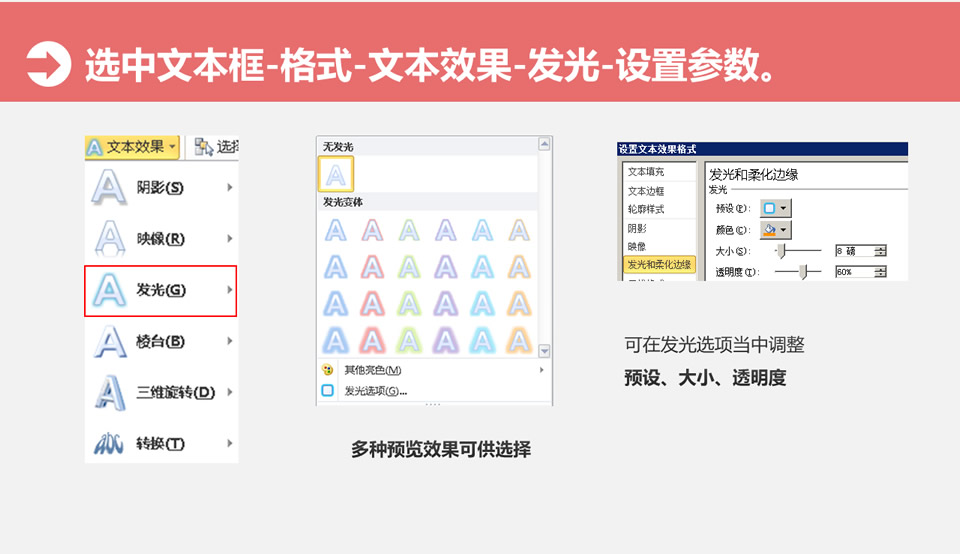Image resolution: width=960 pixels, height=554 pixels.
Task: Click the 转换(T) transform abc icon
Action: click(108, 443)
